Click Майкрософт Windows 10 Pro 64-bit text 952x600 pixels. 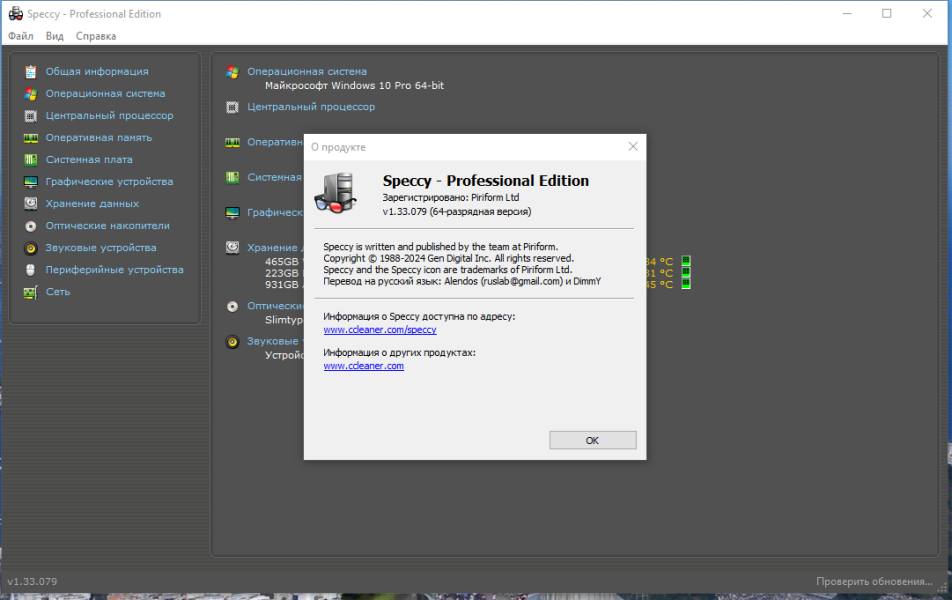coord(354,86)
